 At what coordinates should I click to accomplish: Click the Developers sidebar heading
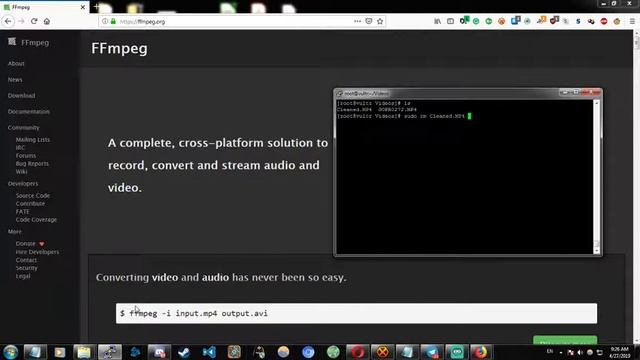[x=23, y=184]
